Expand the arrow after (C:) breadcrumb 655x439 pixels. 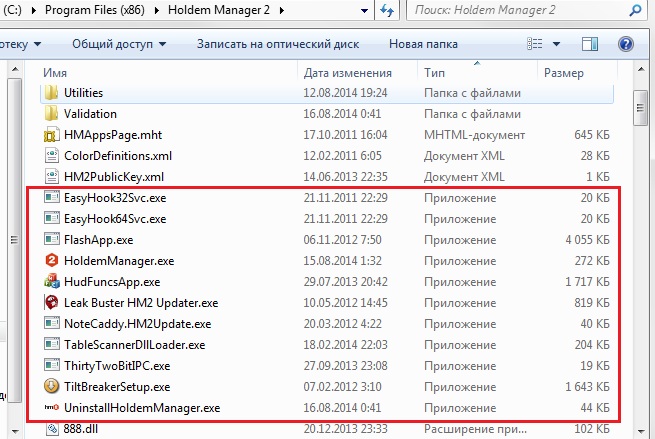(x=34, y=10)
